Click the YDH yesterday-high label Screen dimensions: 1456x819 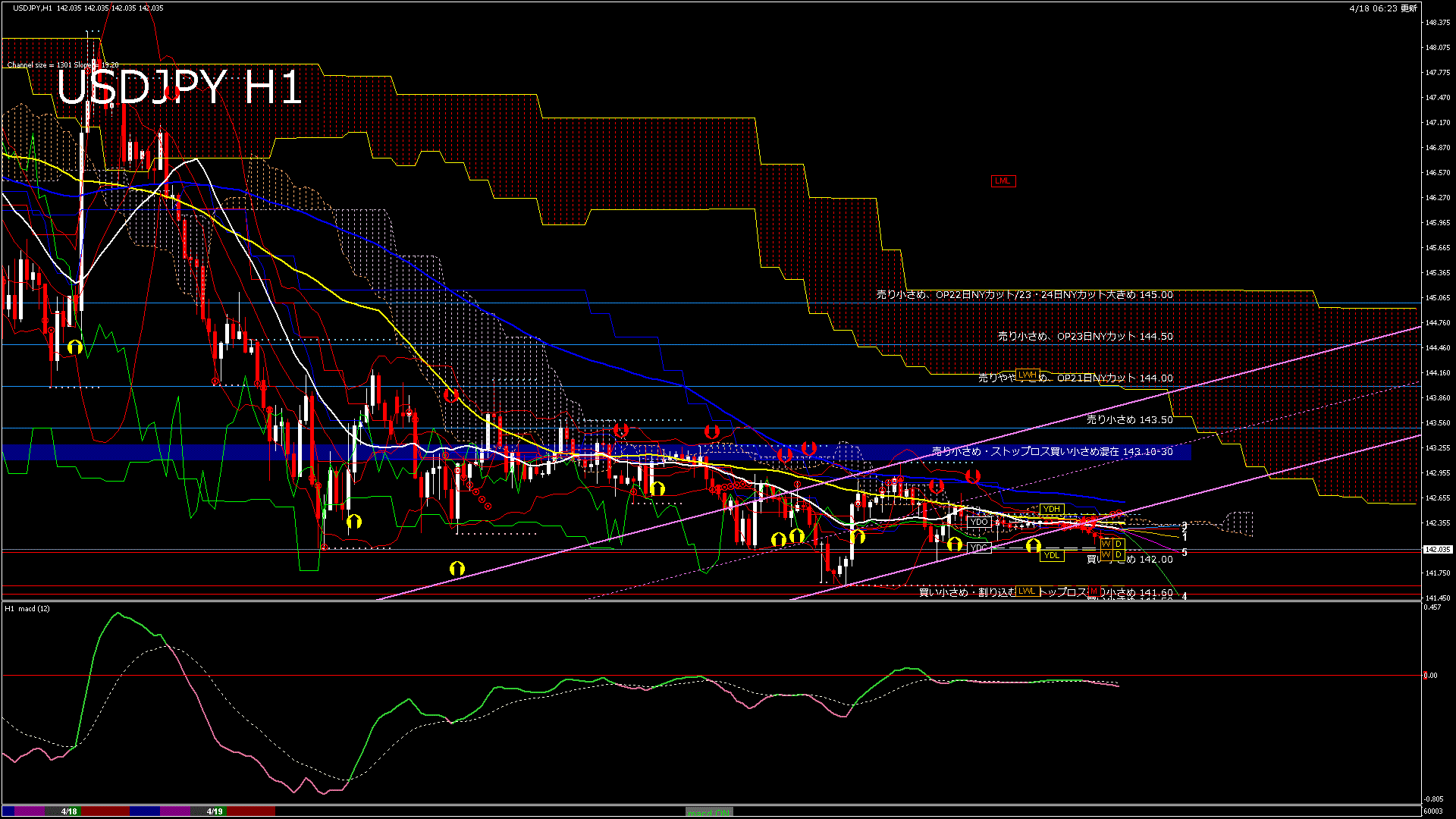1051,509
